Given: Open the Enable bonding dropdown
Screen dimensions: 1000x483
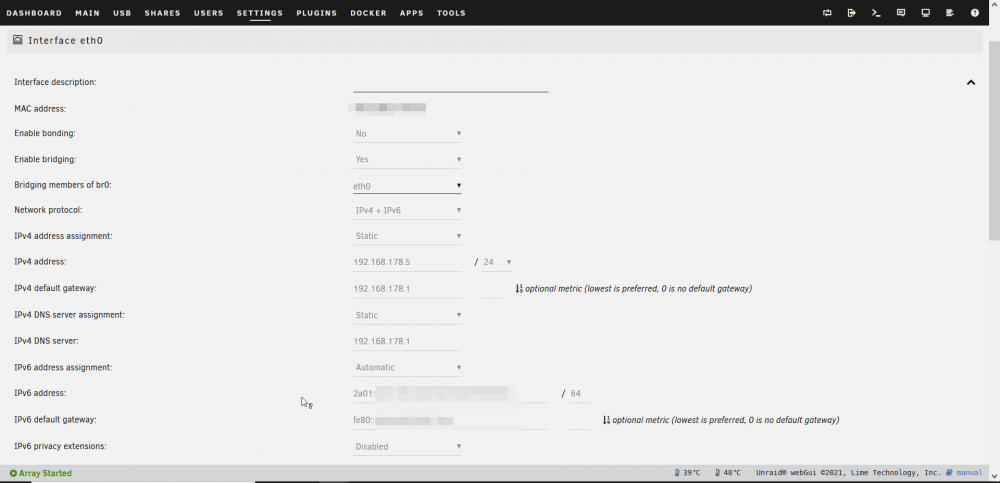Looking at the screenshot, I should click(407, 133).
